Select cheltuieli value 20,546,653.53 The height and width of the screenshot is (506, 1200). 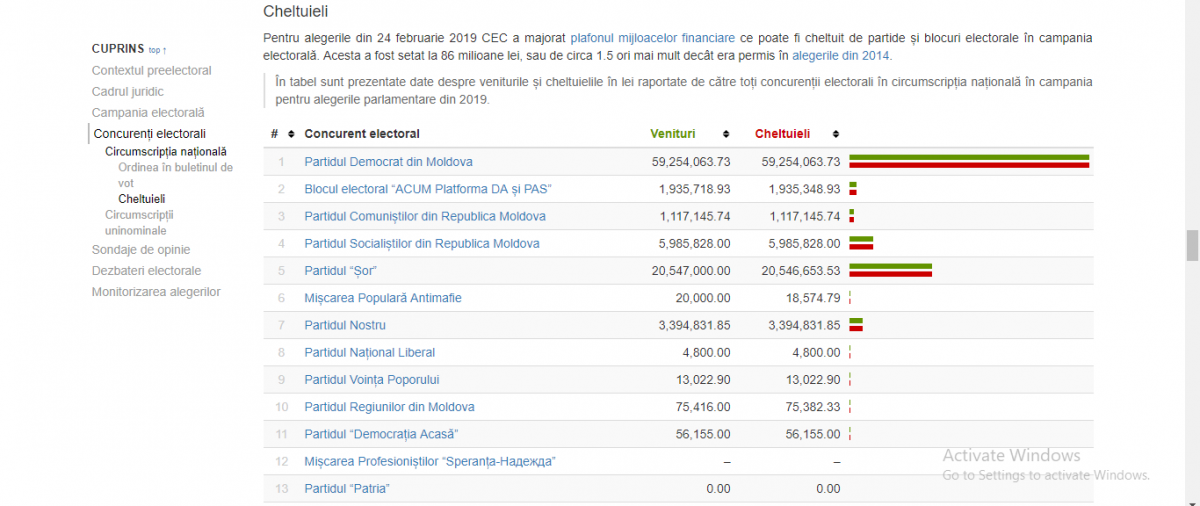(801, 271)
